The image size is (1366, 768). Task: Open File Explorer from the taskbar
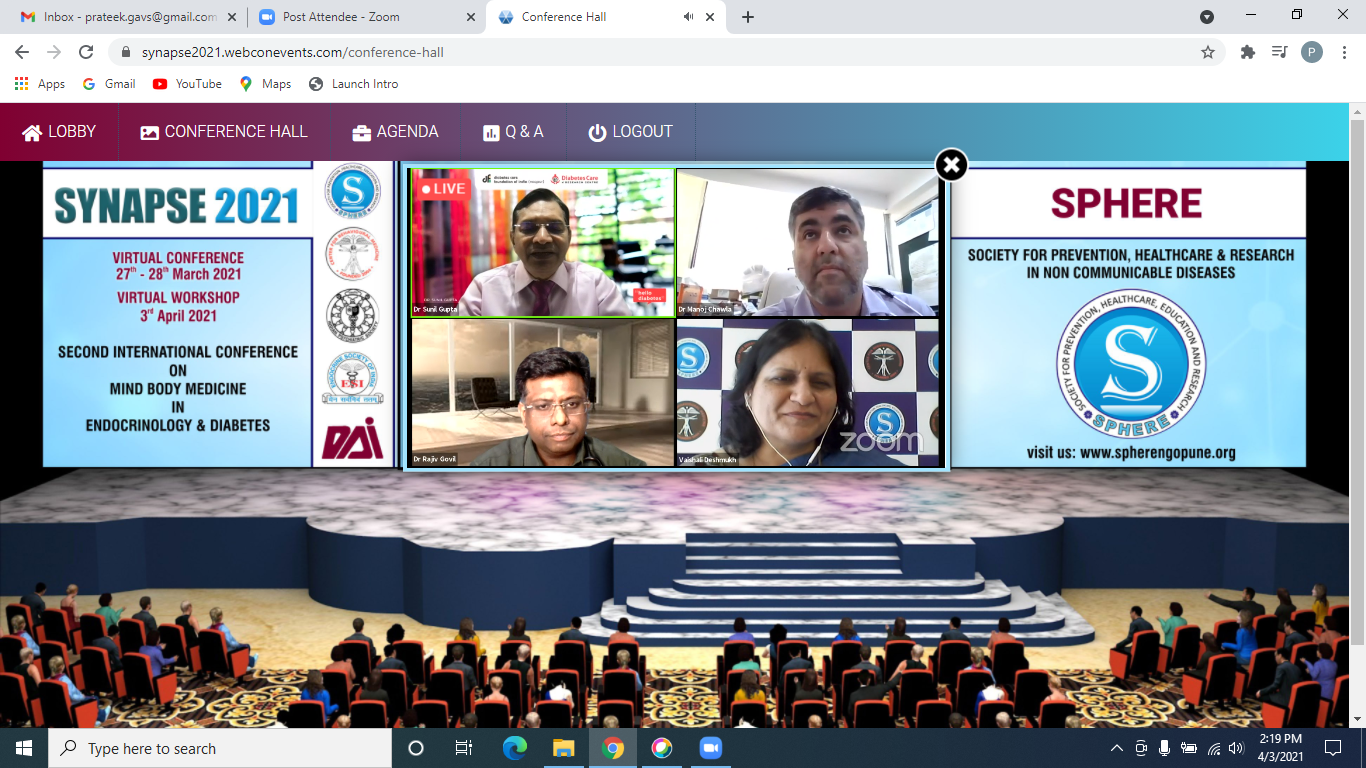(x=564, y=748)
